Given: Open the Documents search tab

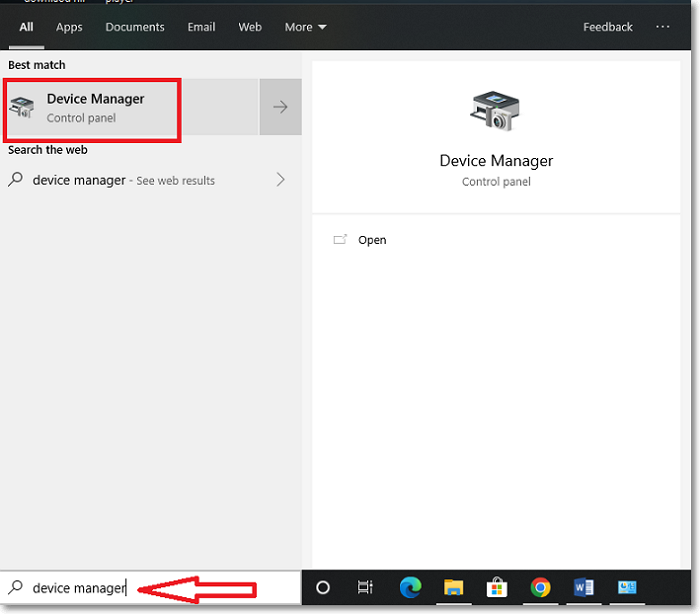Looking at the screenshot, I should (x=135, y=27).
